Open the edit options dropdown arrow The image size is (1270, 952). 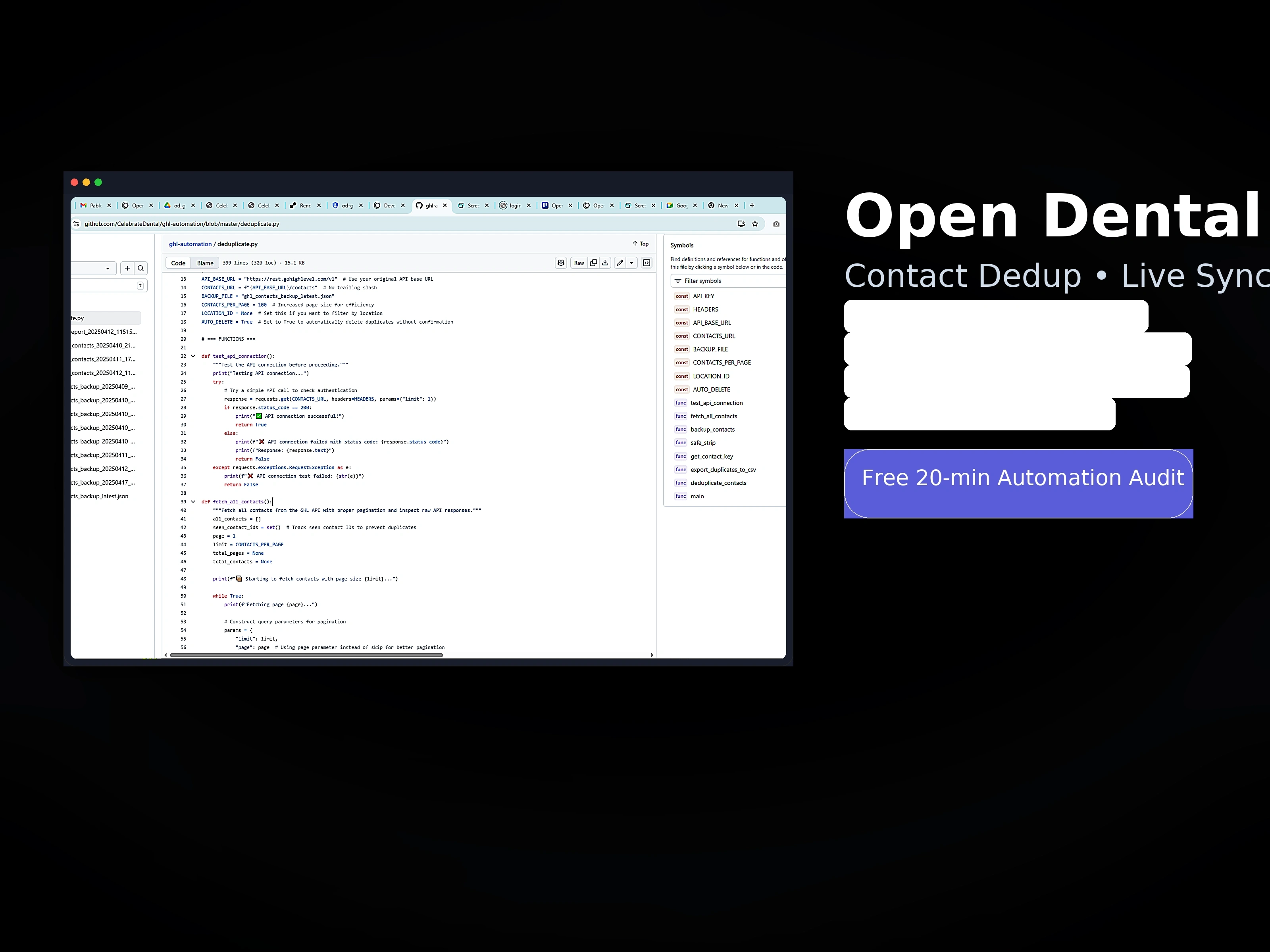tap(631, 263)
